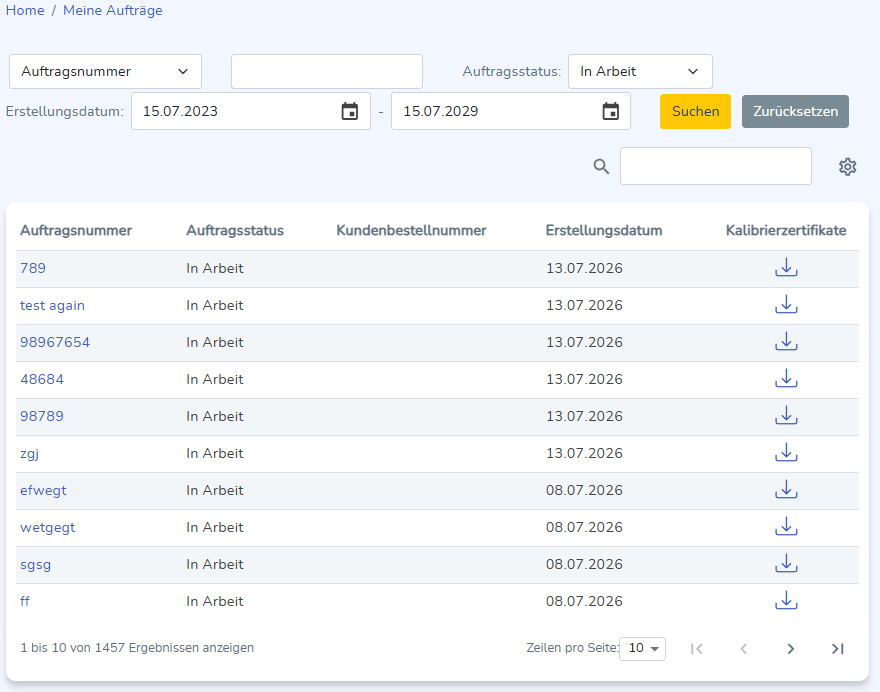Screen dimensions: 880x692
Task: Go to next results page
Action: (x=790, y=649)
